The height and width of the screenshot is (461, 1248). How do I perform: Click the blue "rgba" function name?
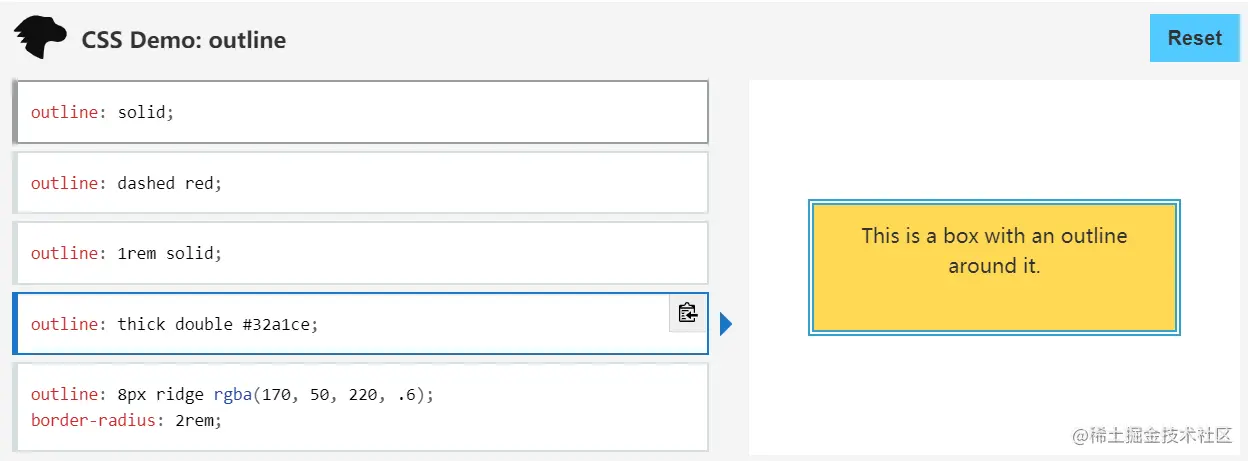[x=232, y=394]
